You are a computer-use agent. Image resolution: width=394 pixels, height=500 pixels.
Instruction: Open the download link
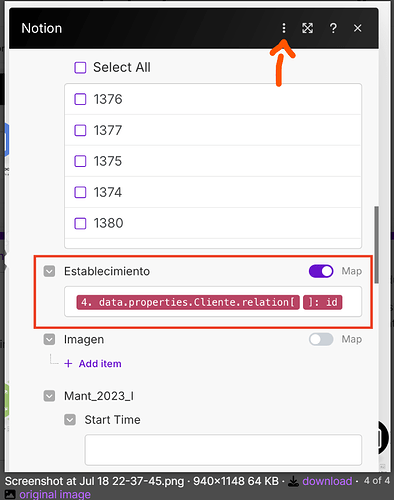pos(327,481)
